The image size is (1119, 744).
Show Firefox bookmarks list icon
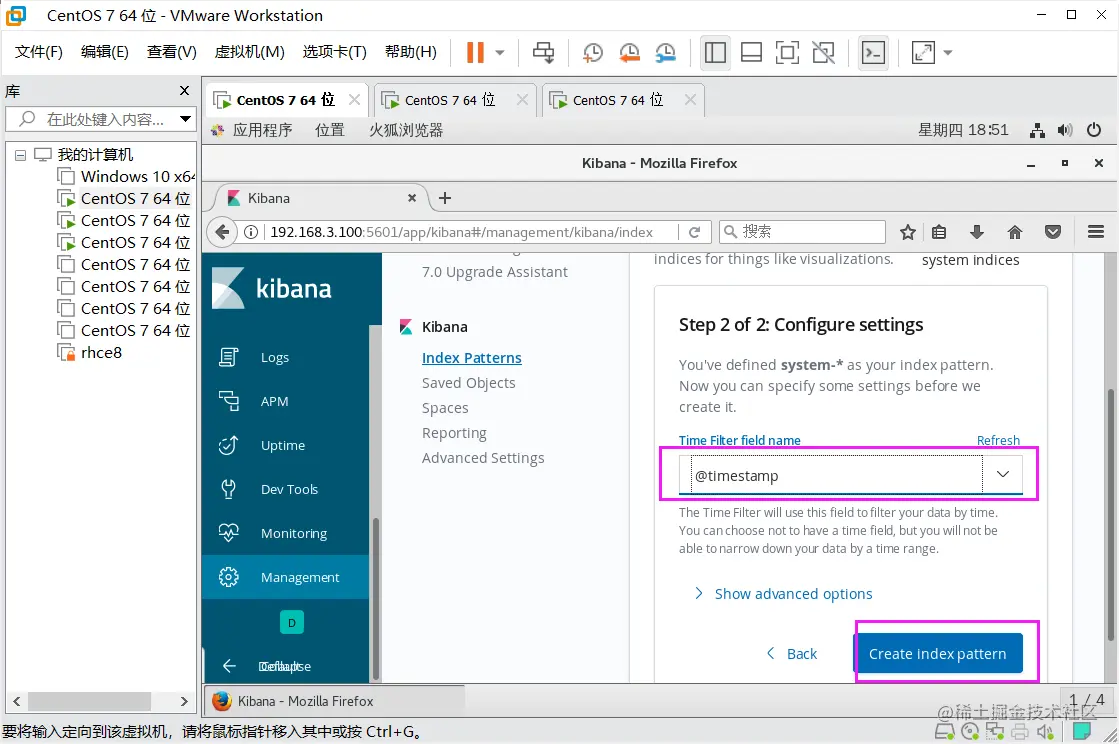pos(939,232)
